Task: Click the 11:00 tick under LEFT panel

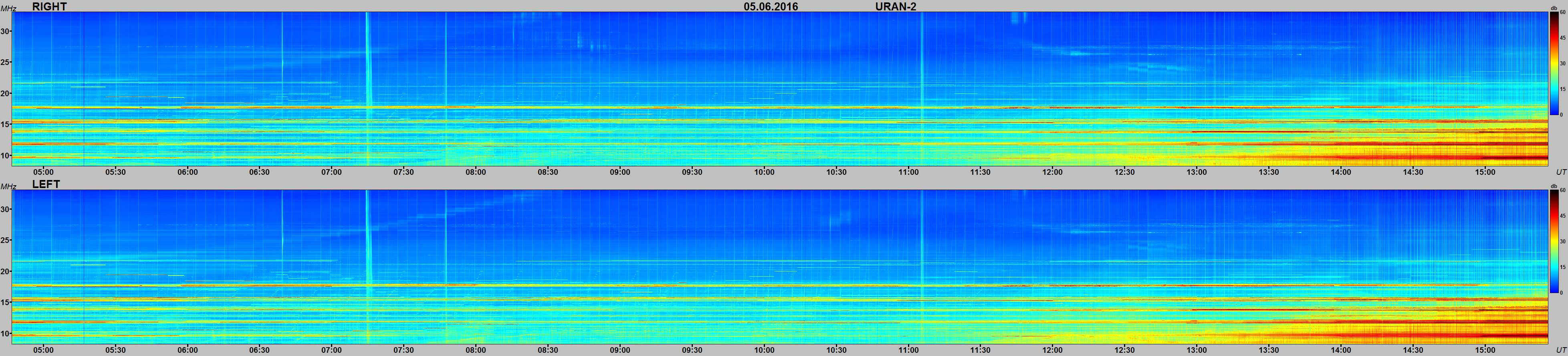Action: coord(909,350)
